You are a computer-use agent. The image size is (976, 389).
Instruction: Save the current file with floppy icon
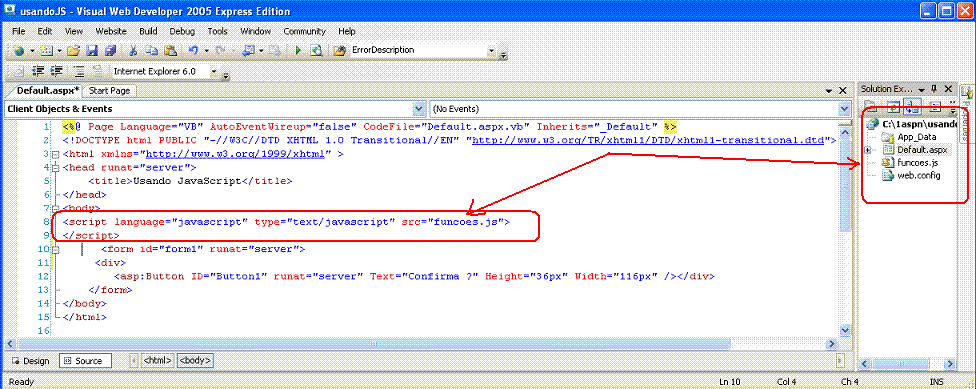(x=92, y=50)
